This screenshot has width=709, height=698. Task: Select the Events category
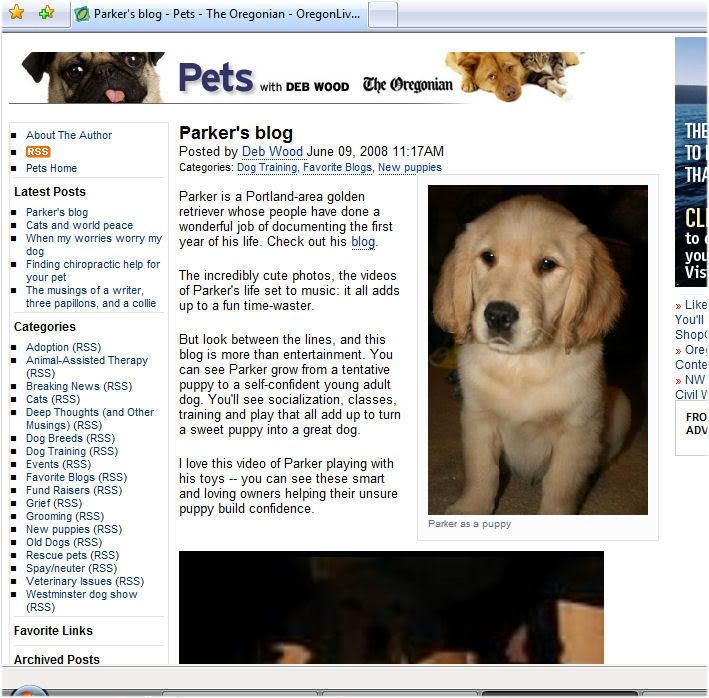[x=42, y=464]
